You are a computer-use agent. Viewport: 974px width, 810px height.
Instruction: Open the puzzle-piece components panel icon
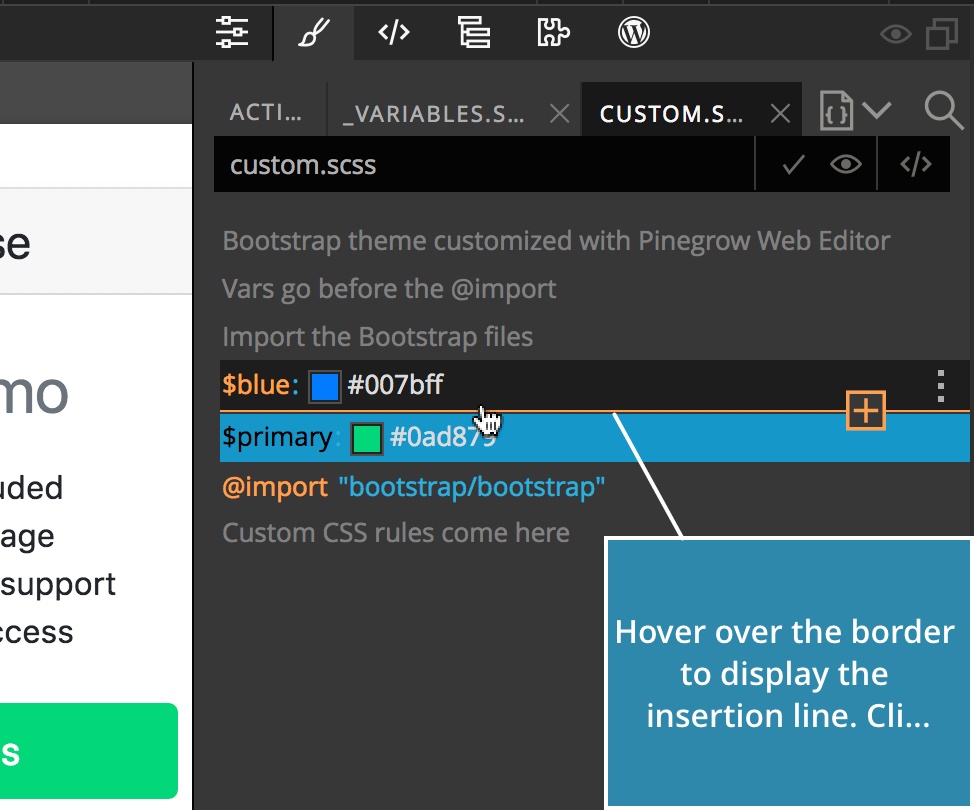click(x=553, y=32)
